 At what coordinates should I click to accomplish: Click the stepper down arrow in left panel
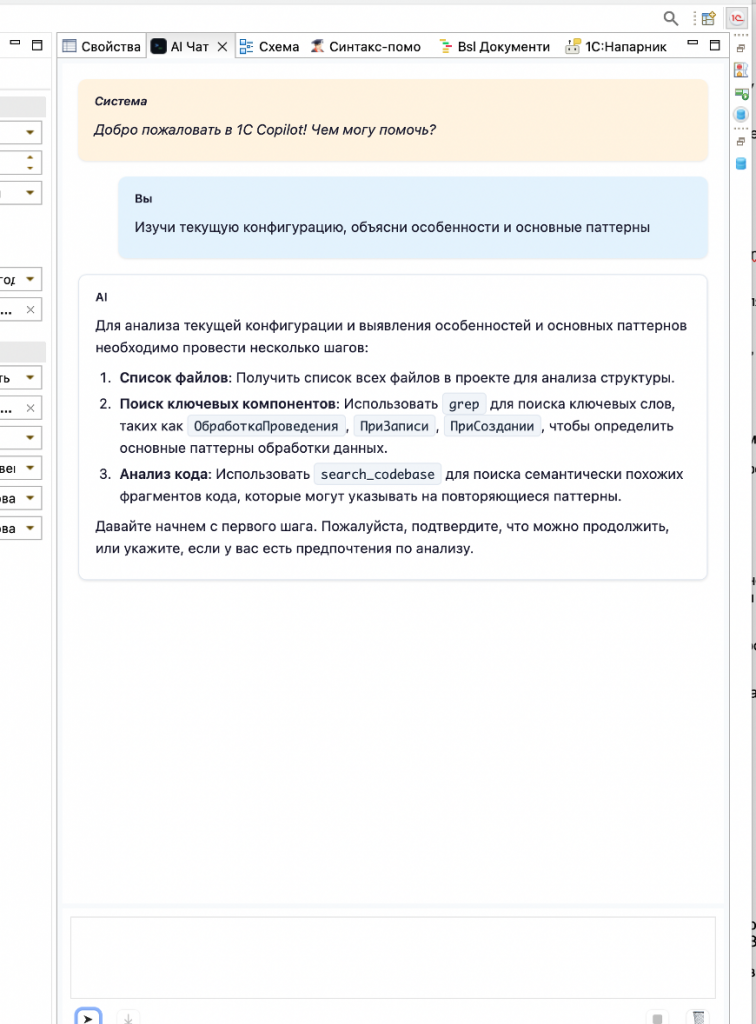tap(30, 168)
